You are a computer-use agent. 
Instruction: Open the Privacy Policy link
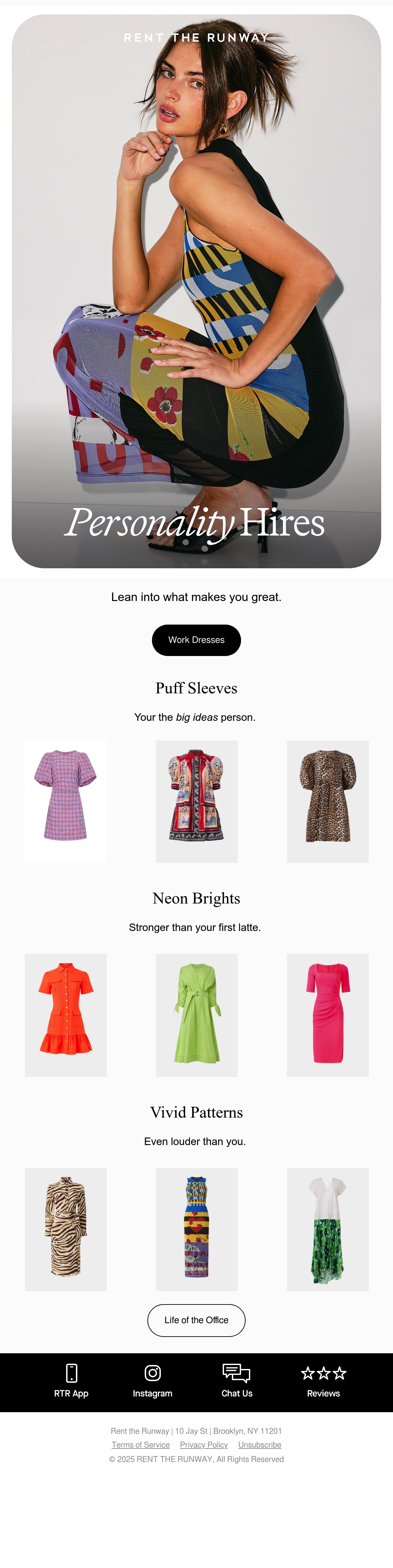(x=204, y=1445)
